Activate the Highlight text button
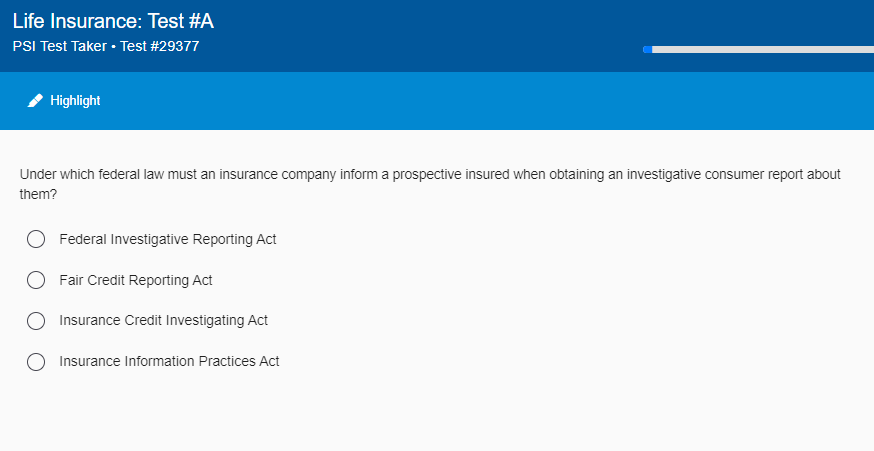This screenshot has width=874, height=451. click(x=75, y=101)
